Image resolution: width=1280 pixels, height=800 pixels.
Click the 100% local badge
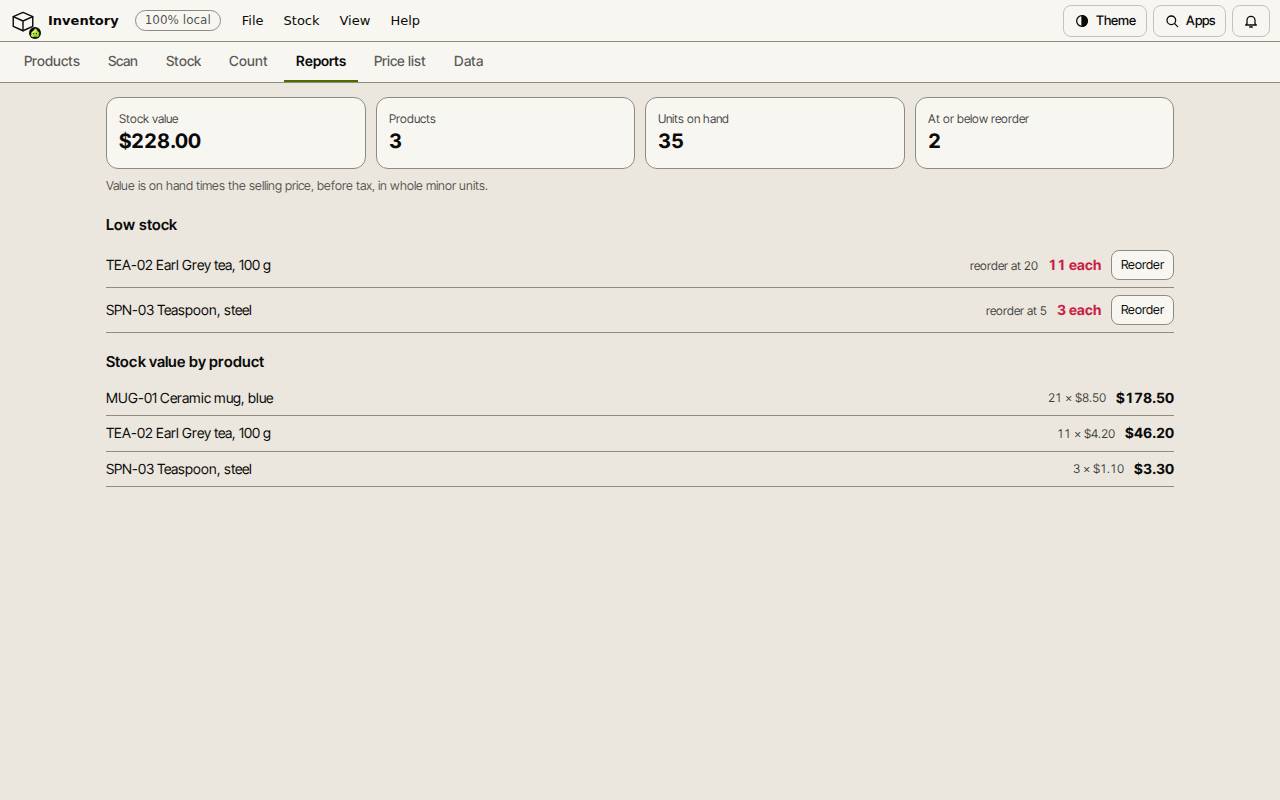click(178, 20)
